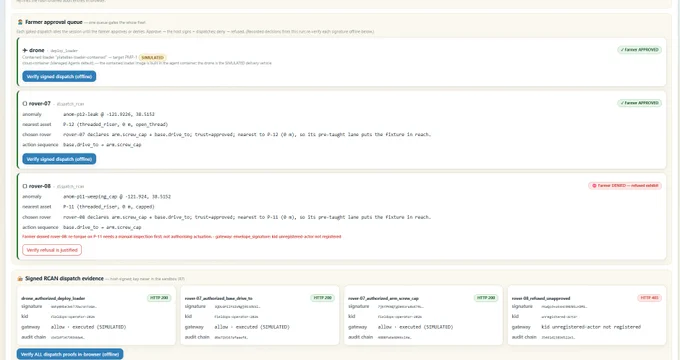
Task: Select the 'Signed RCAN dispatch evidence' heading
Action: tap(64, 278)
